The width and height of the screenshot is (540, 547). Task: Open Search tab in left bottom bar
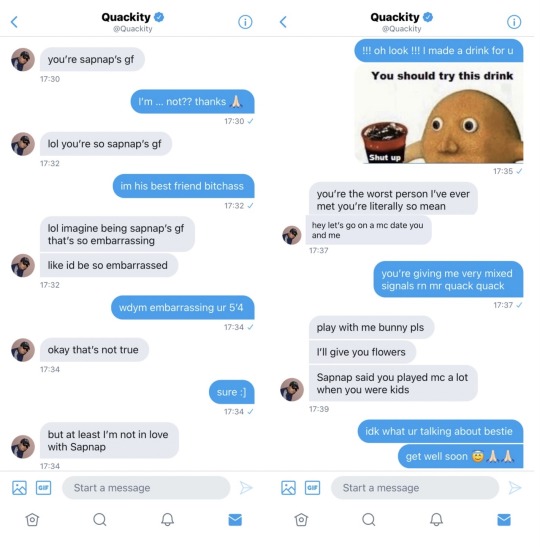100,519
